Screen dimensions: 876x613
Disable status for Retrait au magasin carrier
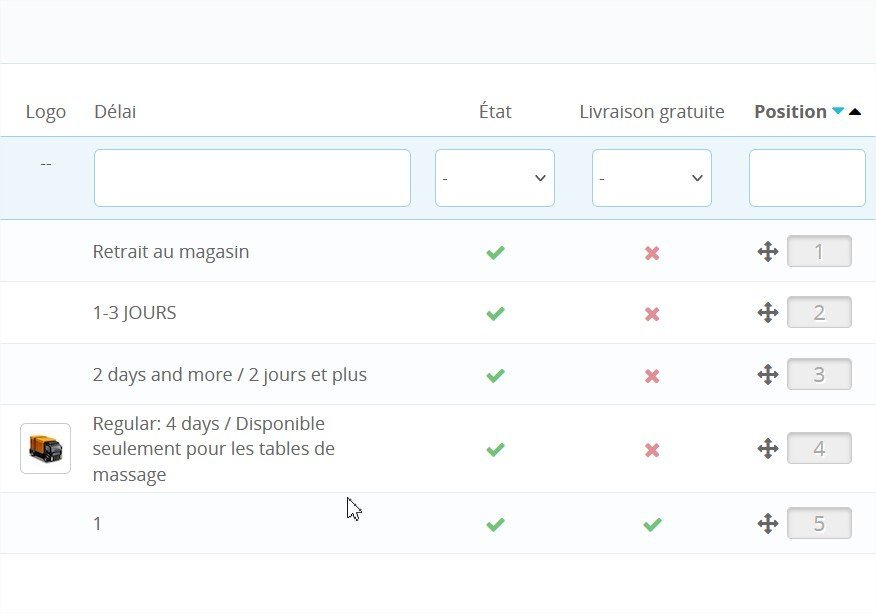[x=495, y=252]
